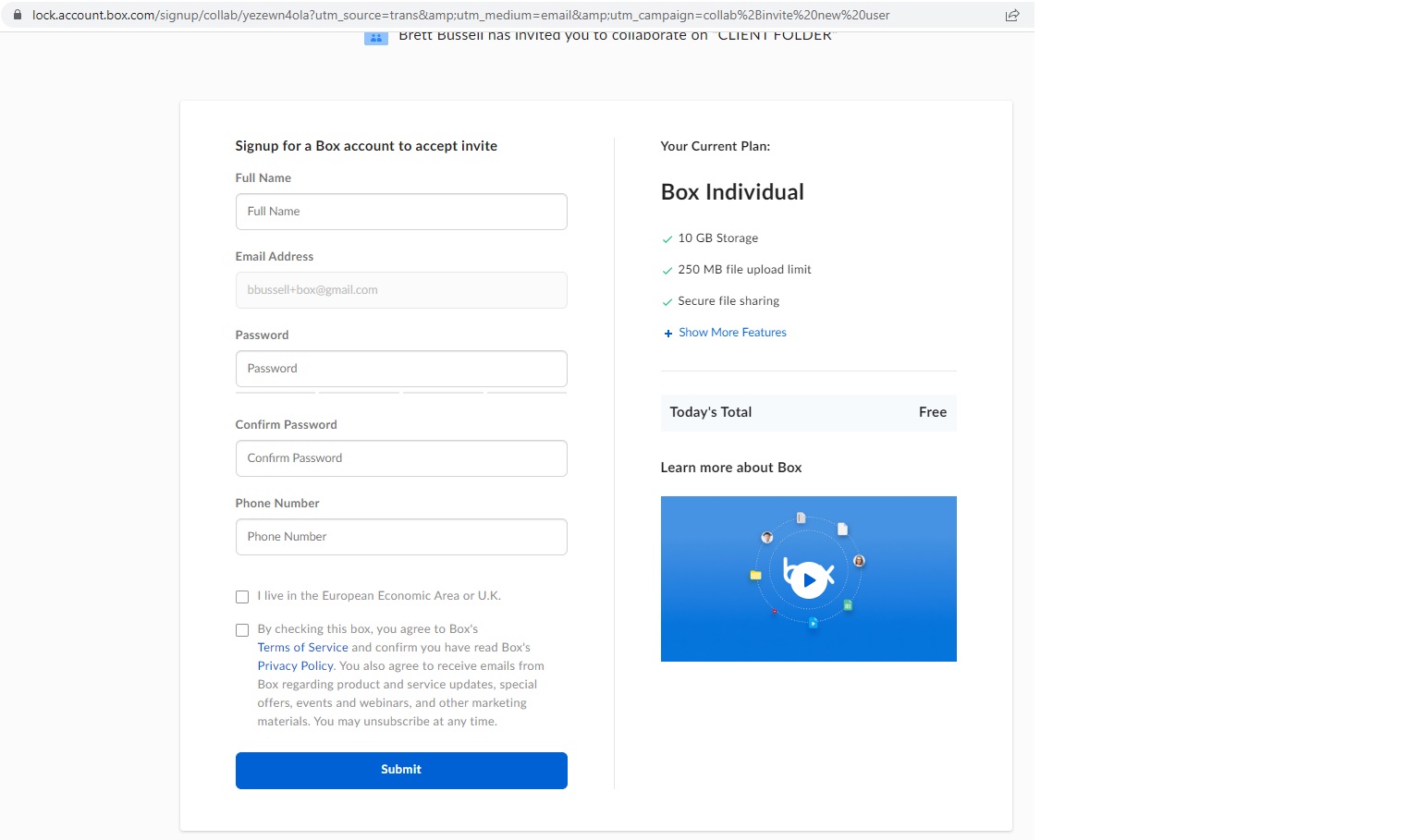Click the Phone Number field
Viewport: 1420px width, 840px height.
[x=400, y=536]
